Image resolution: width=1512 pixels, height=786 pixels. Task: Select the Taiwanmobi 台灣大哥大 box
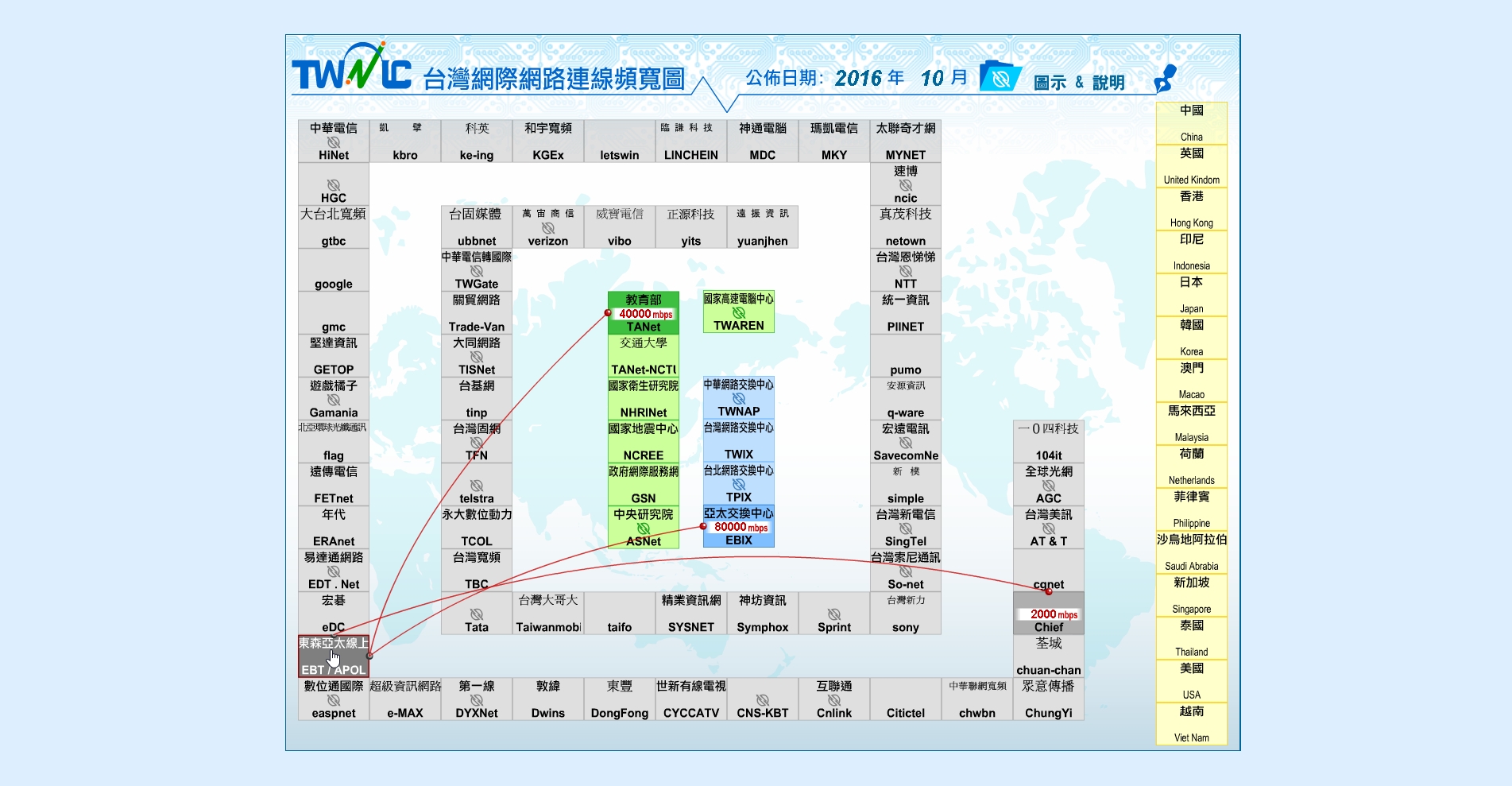click(x=548, y=614)
